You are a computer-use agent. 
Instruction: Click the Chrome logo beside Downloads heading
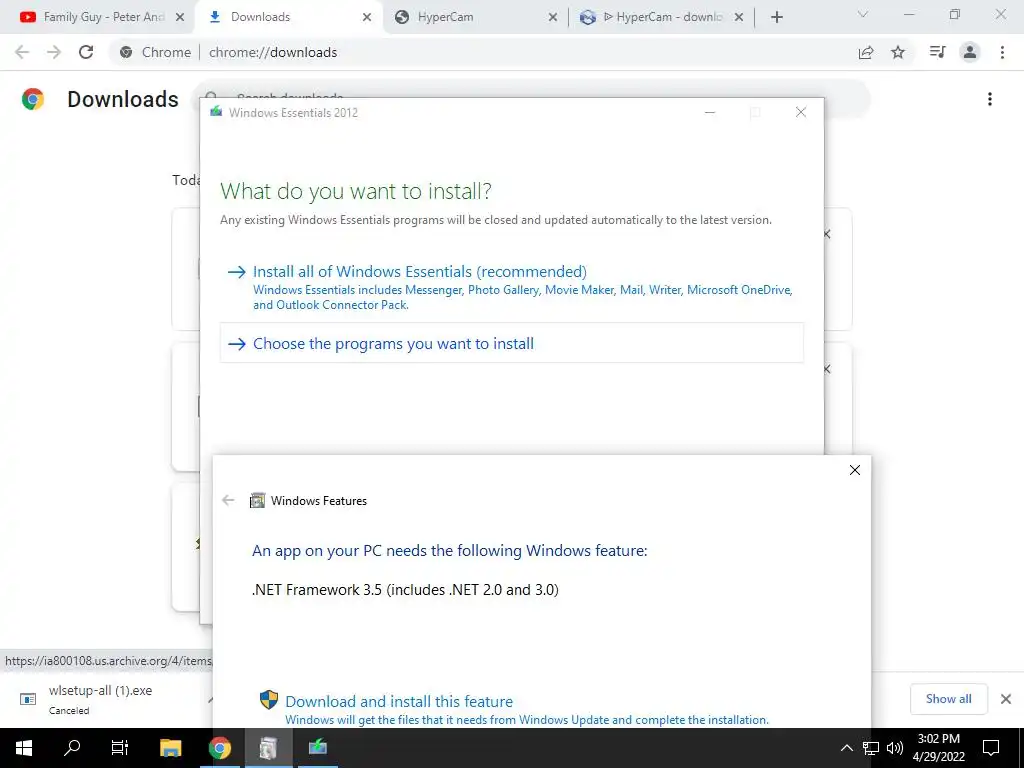tap(33, 99)
